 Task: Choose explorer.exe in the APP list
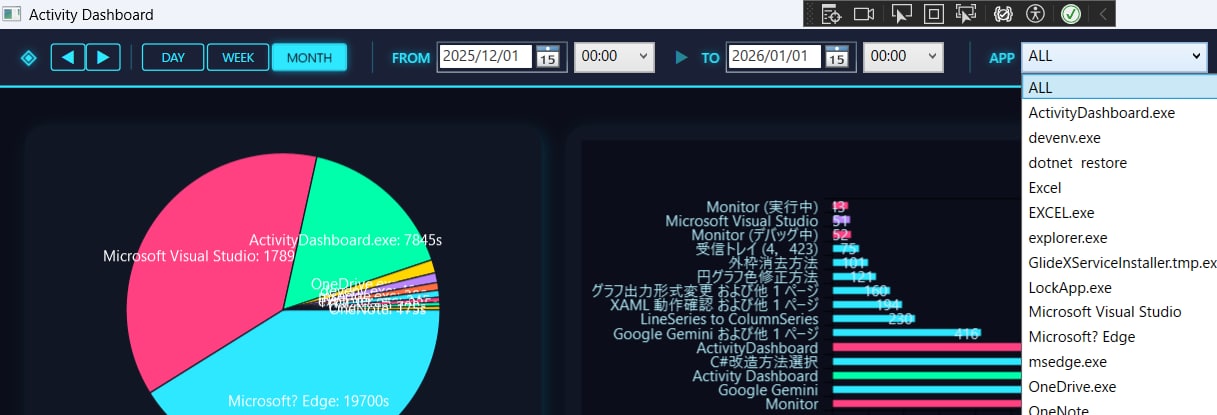[1119, 238]
